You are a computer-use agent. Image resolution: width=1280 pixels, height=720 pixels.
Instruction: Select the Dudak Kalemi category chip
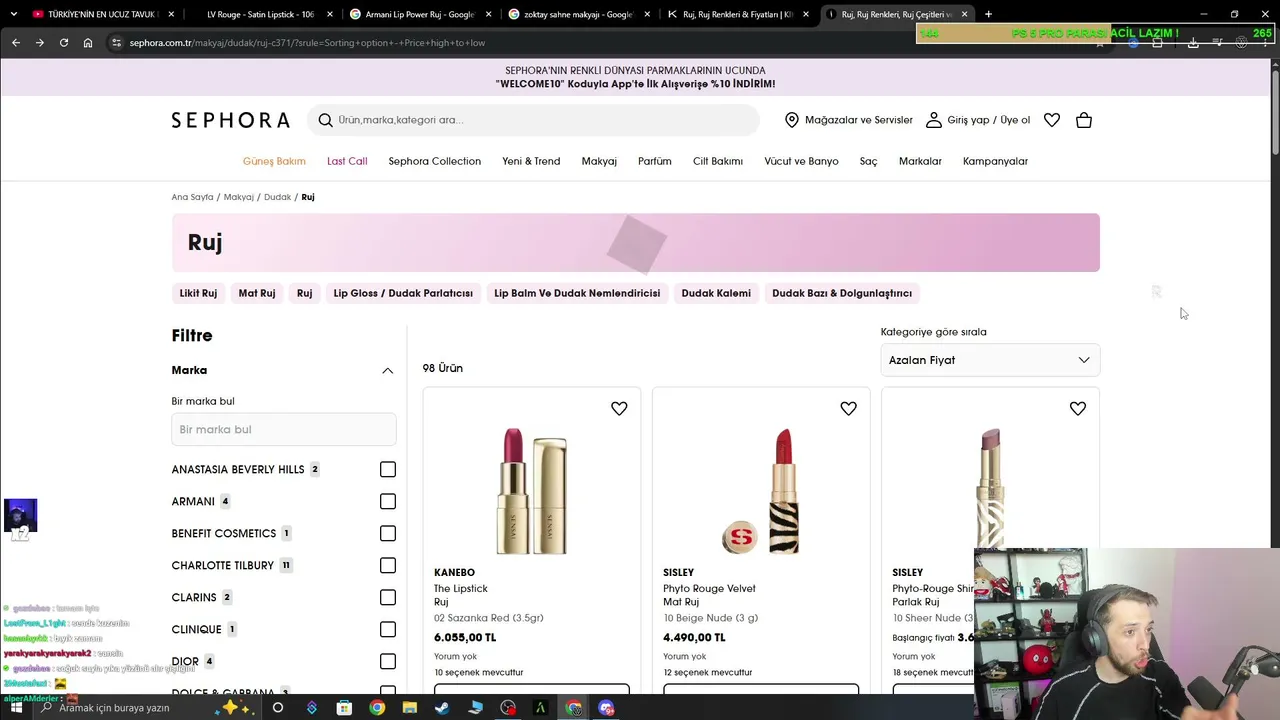pyautogui.click(x=716, y=293)
